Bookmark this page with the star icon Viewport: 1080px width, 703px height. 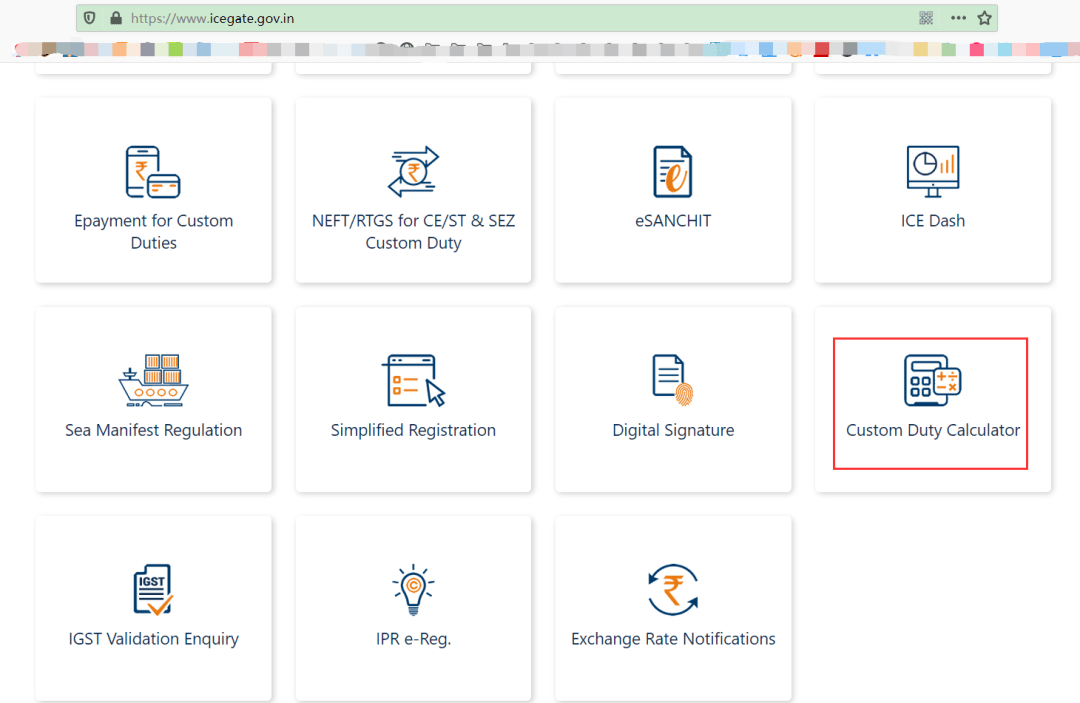984,18
